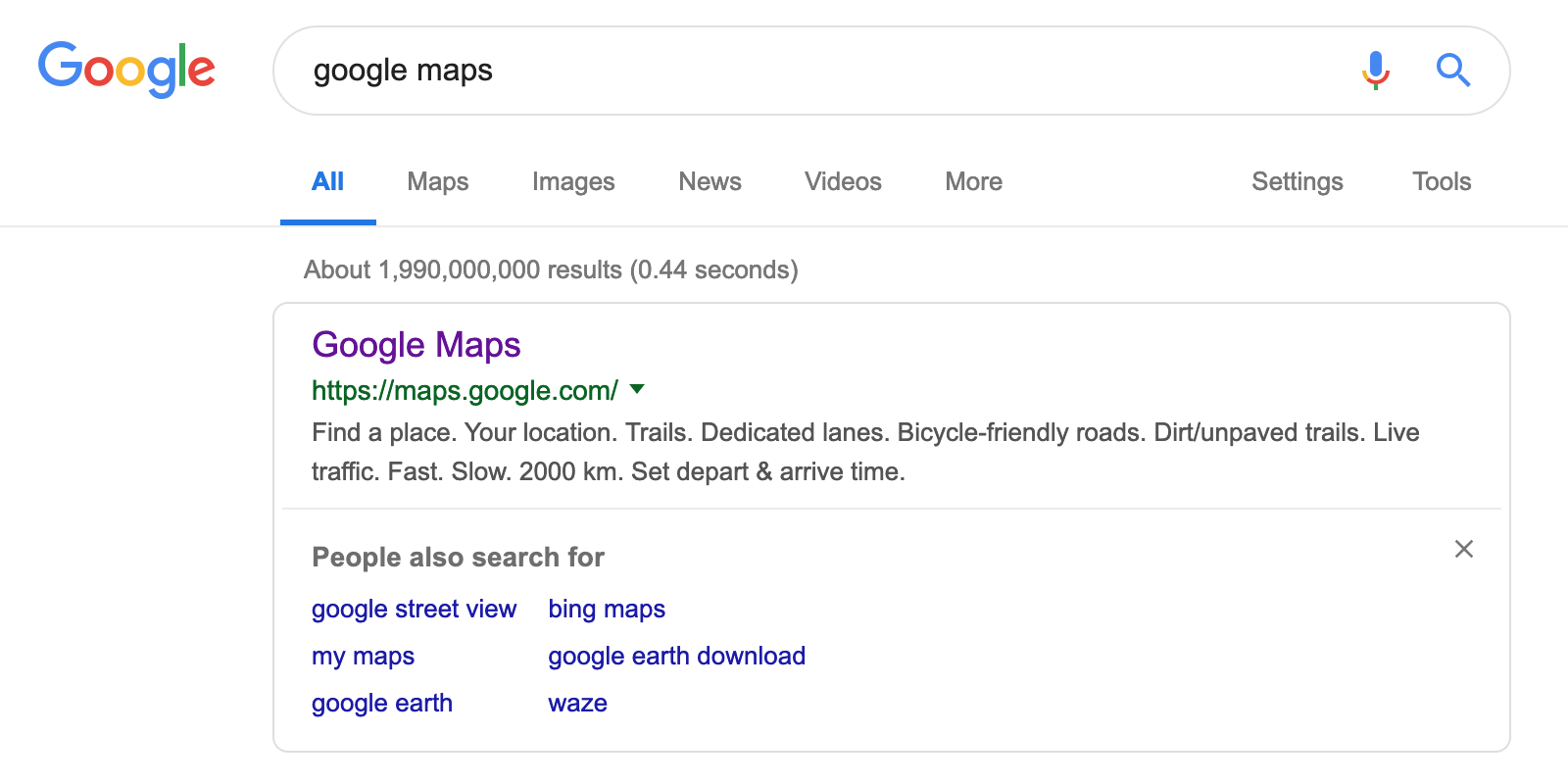The height and width of the screenshot is (784, 1568).
Task: Follow the waze suggestion link
Action: [577, 703]
